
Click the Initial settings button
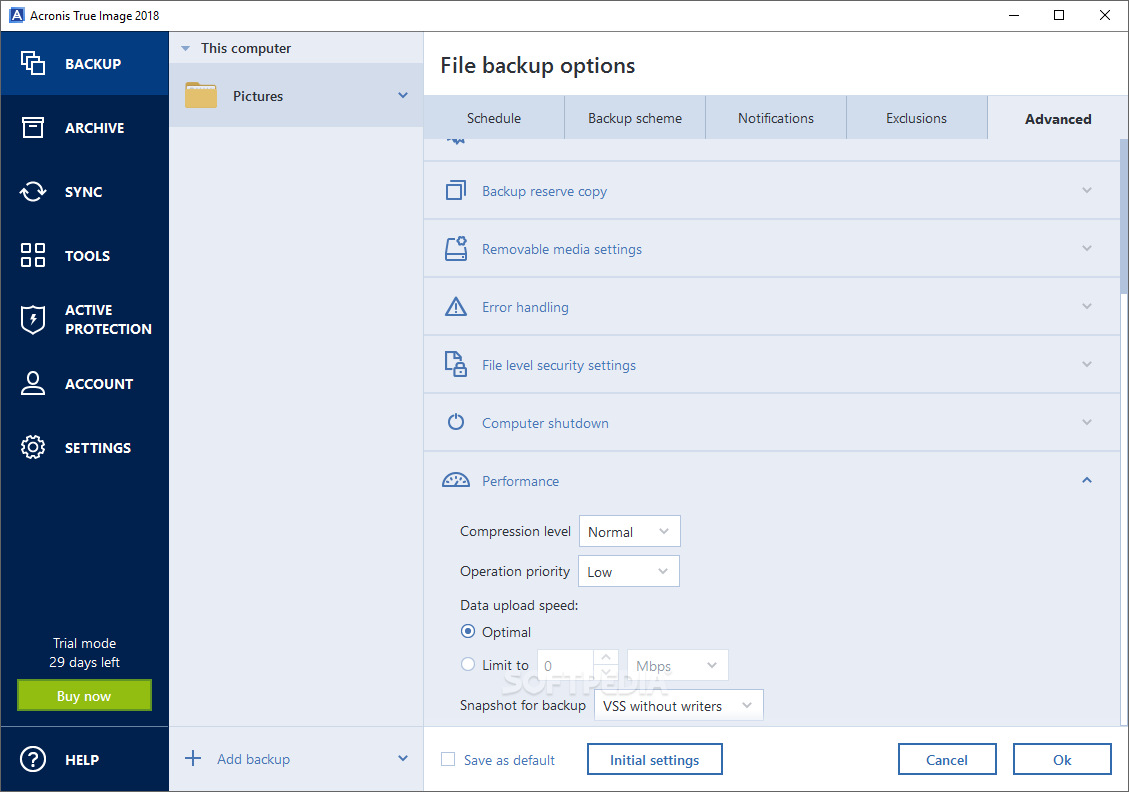654,760
